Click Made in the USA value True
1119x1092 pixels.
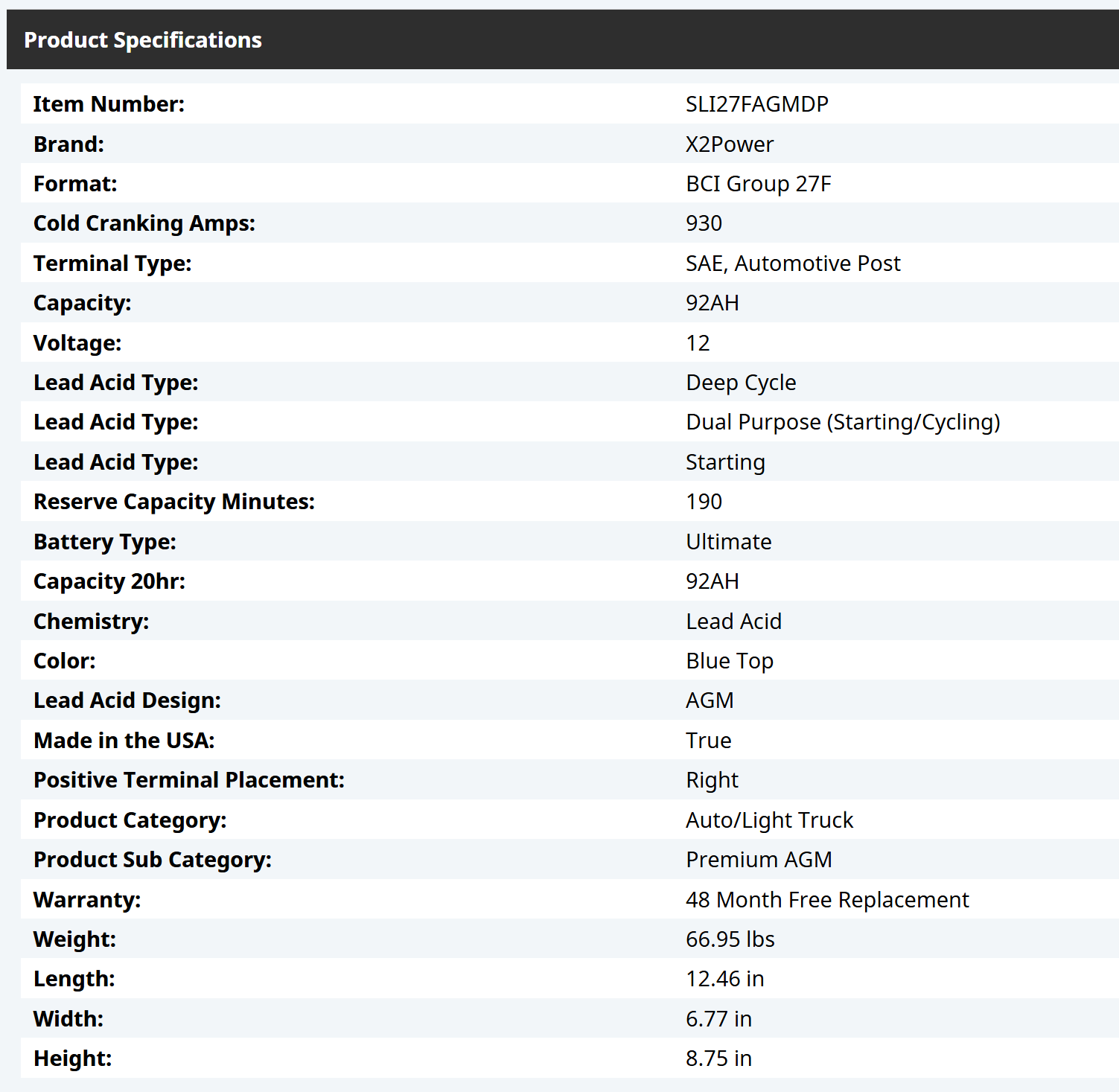708,741
